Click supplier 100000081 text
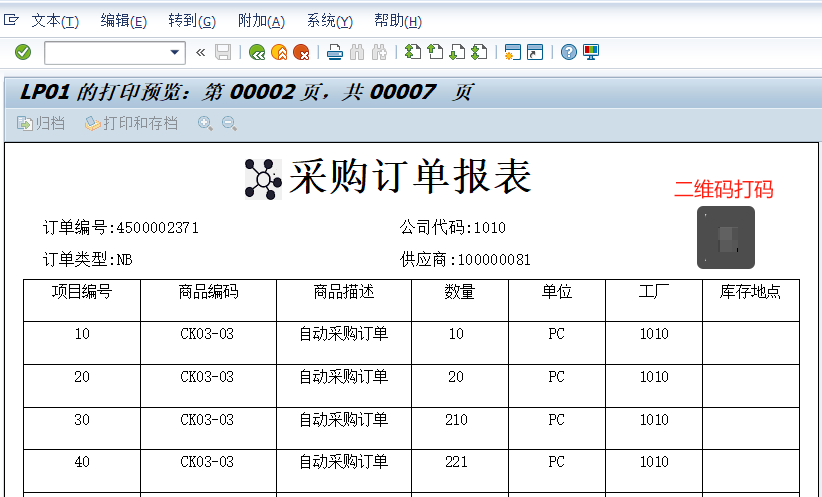The width and height of the screenshot is (822, 497). [494, 260]
